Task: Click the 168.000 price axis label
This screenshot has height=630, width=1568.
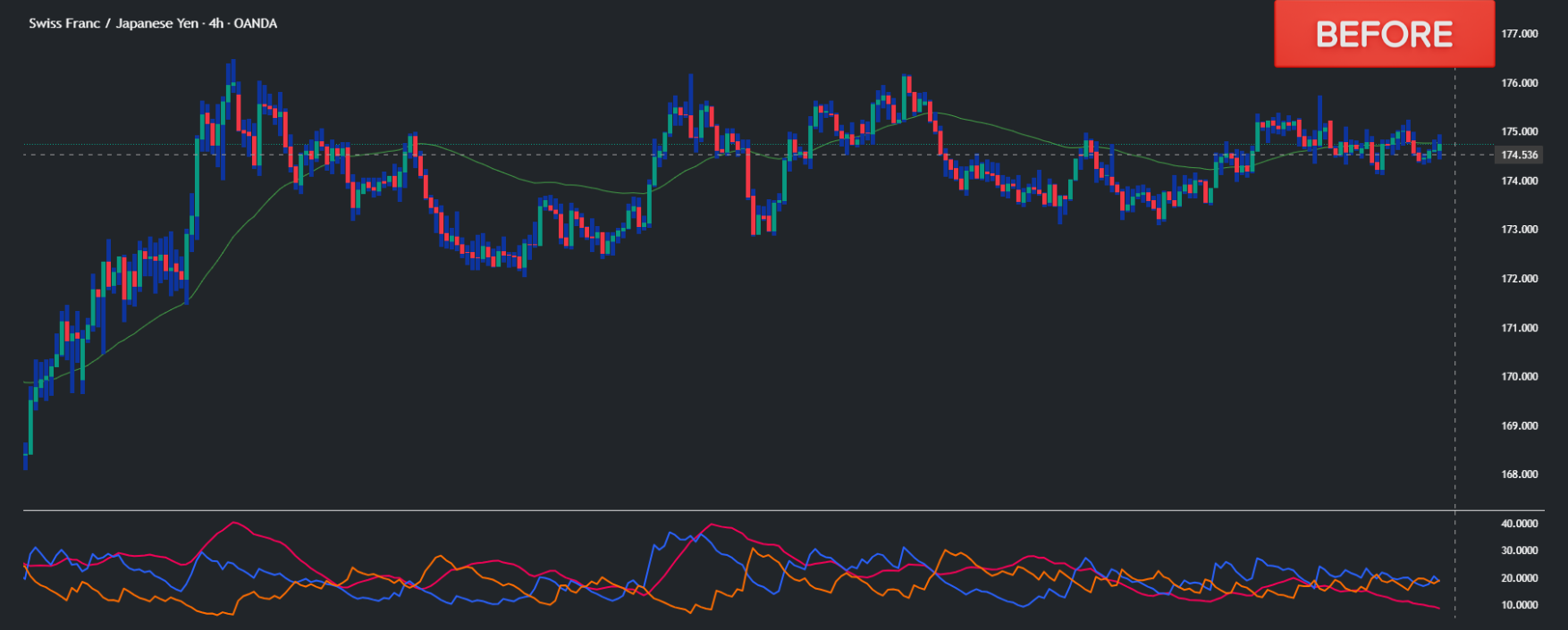Action: coord(1519,475)
